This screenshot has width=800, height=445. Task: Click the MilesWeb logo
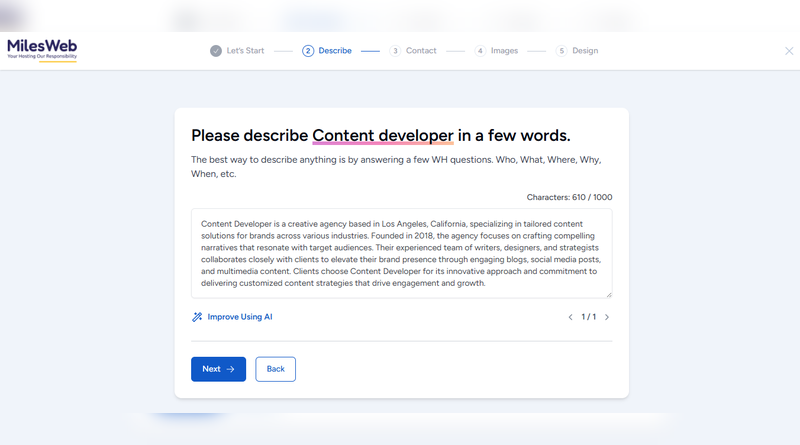42,49
